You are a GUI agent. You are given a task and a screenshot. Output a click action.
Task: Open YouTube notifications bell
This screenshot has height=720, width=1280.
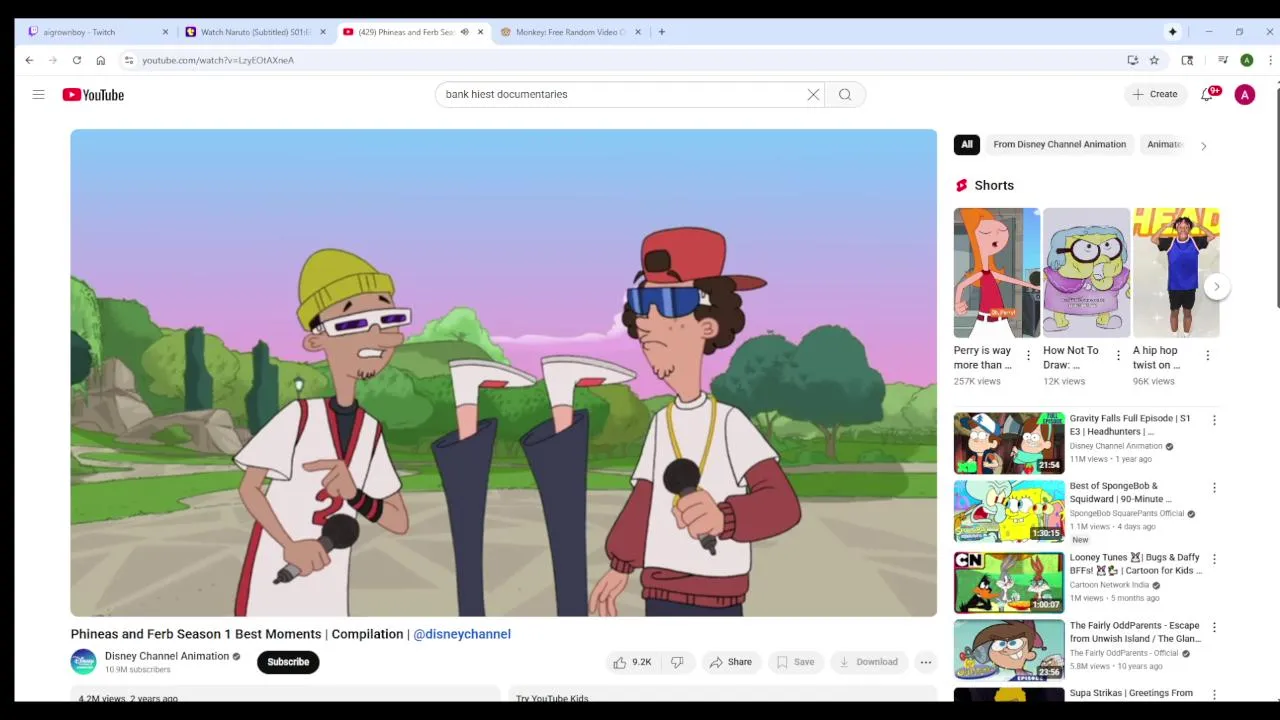[x=1207, y=94]
